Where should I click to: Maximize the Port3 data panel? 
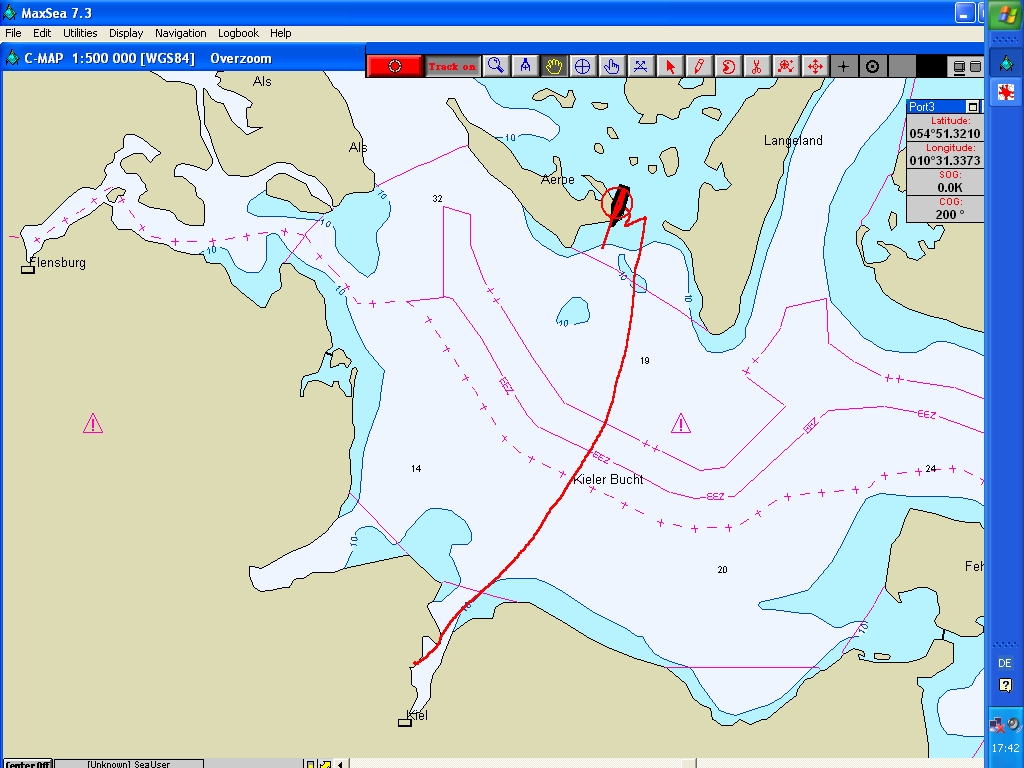pos(973,106)
